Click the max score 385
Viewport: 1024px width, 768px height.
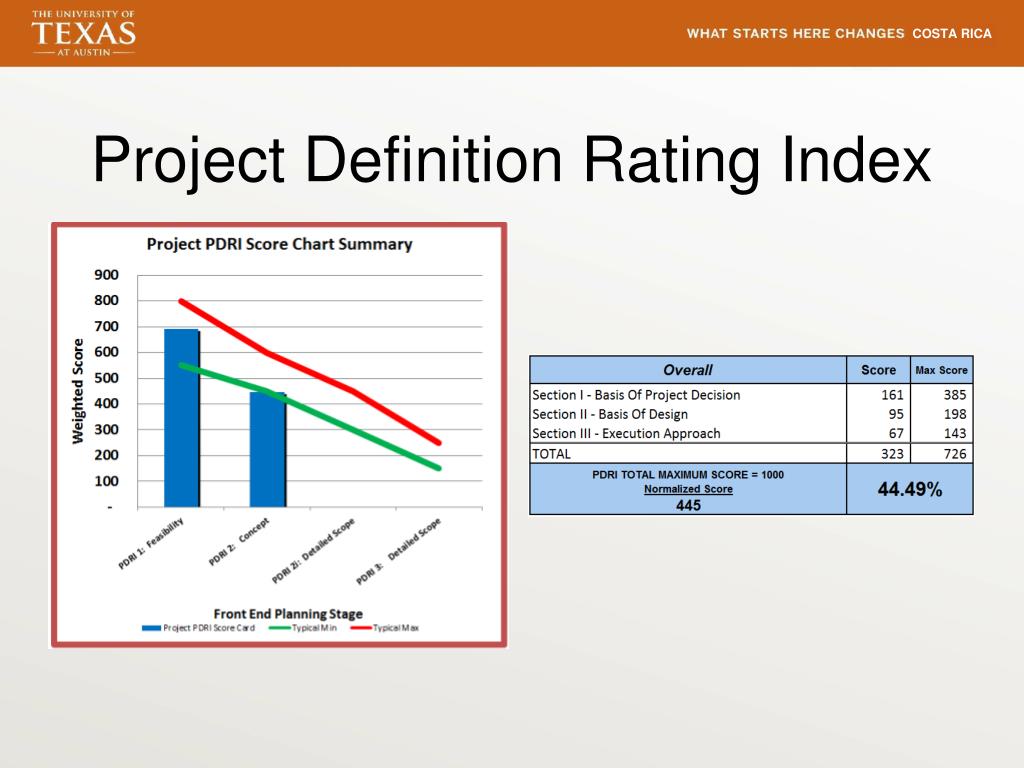(955, 395)
